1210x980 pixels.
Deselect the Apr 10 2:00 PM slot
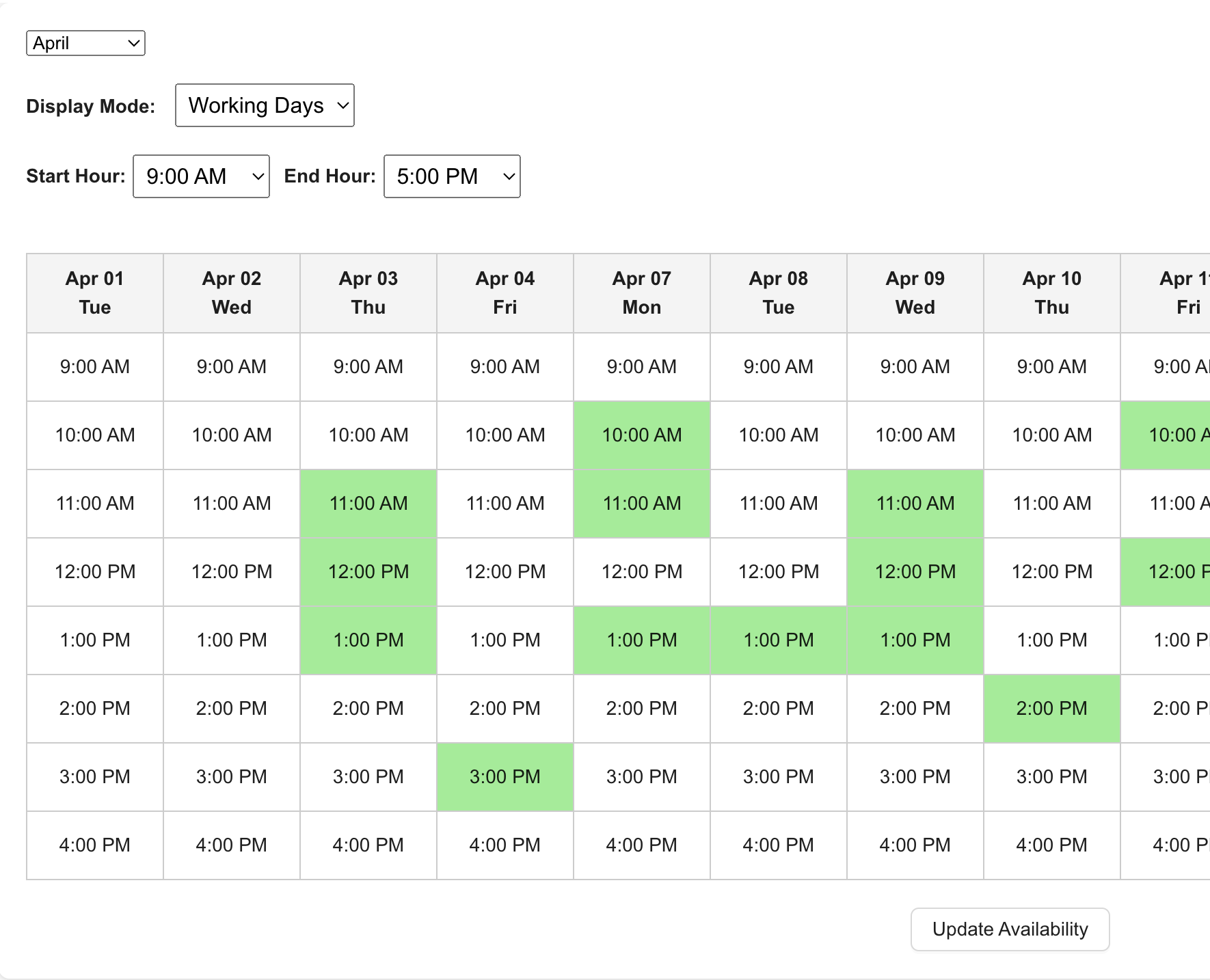pos(1052,709)
